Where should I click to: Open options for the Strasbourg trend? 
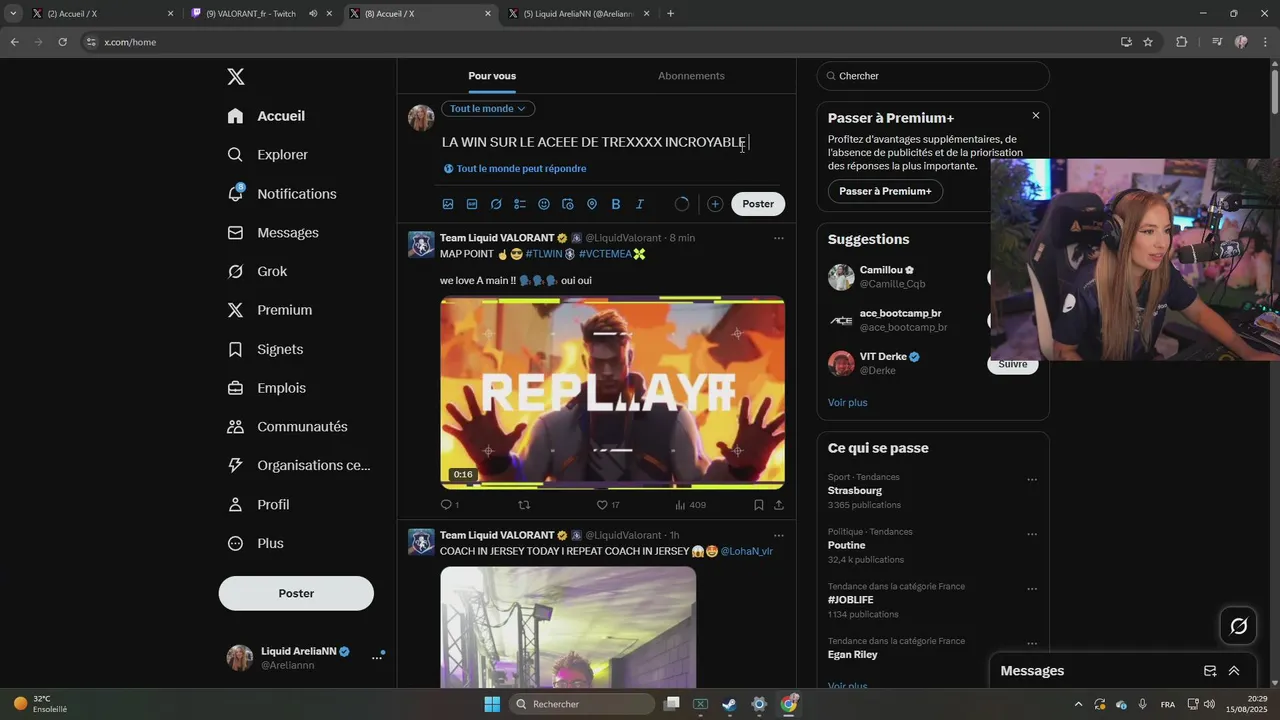click(x=1032, y=480)
